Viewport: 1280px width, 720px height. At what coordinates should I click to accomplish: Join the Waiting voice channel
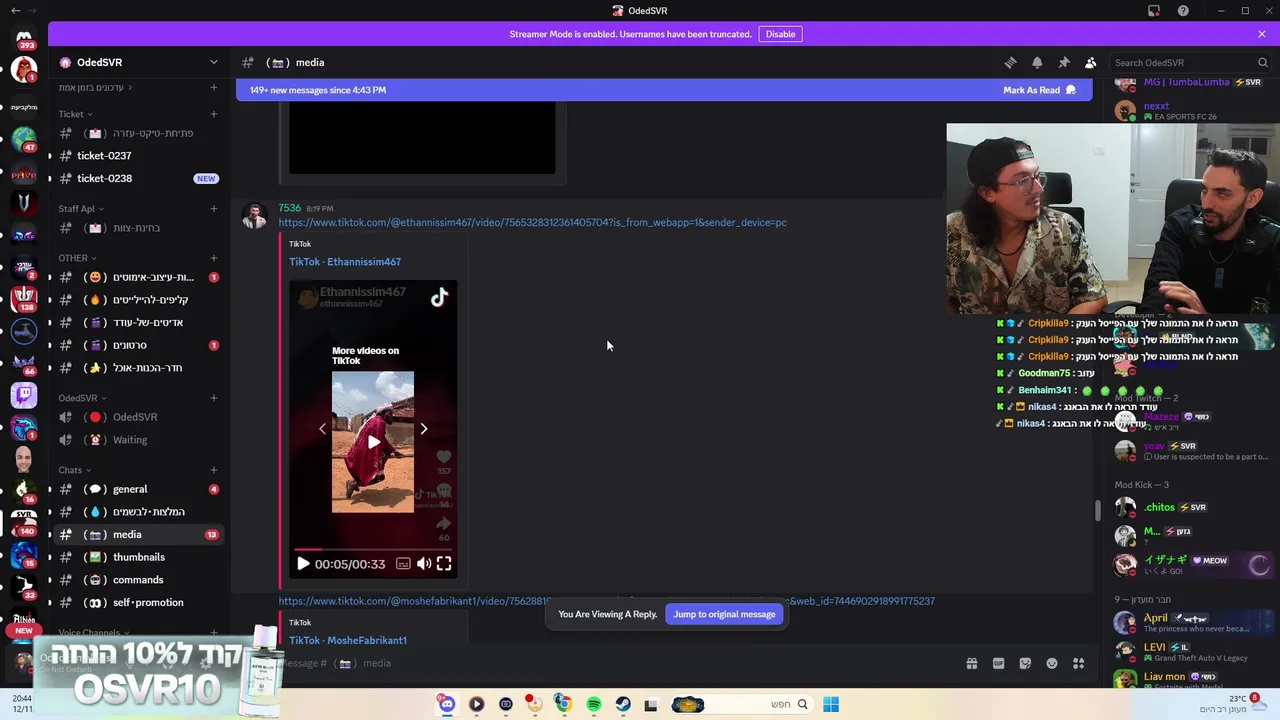(138, 440)
